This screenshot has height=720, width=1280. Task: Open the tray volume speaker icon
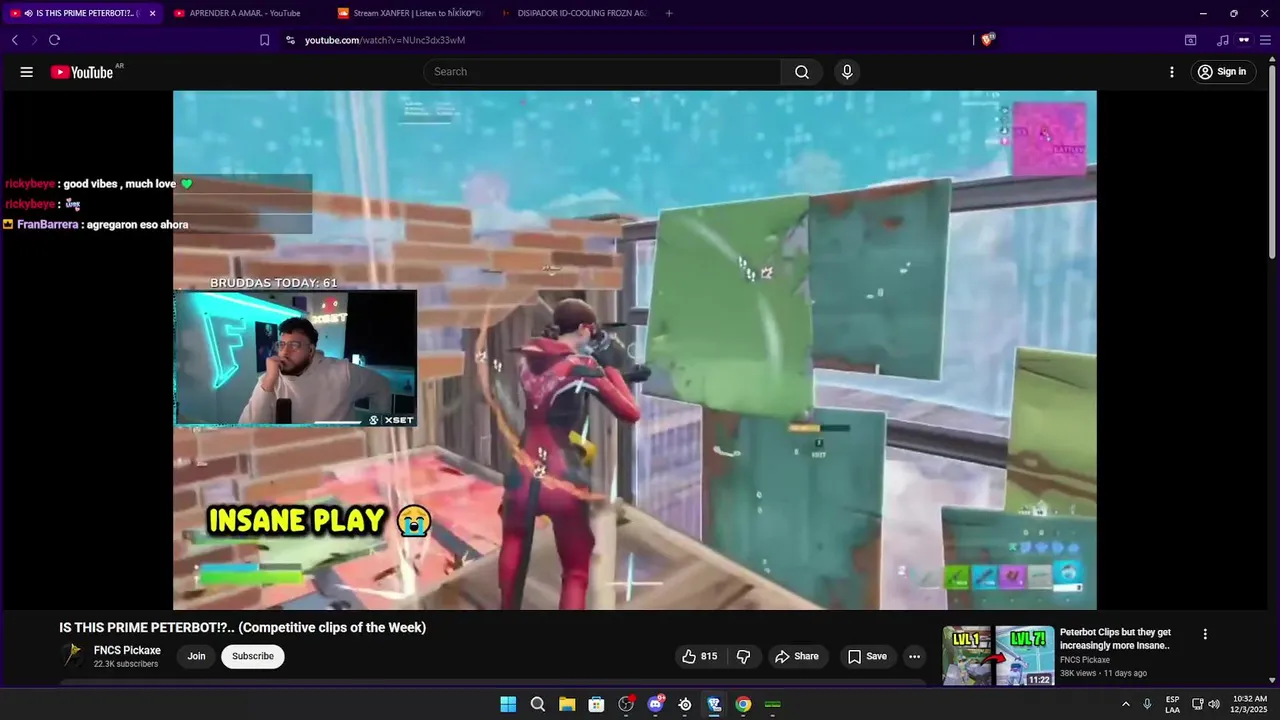coord(1214,704)
